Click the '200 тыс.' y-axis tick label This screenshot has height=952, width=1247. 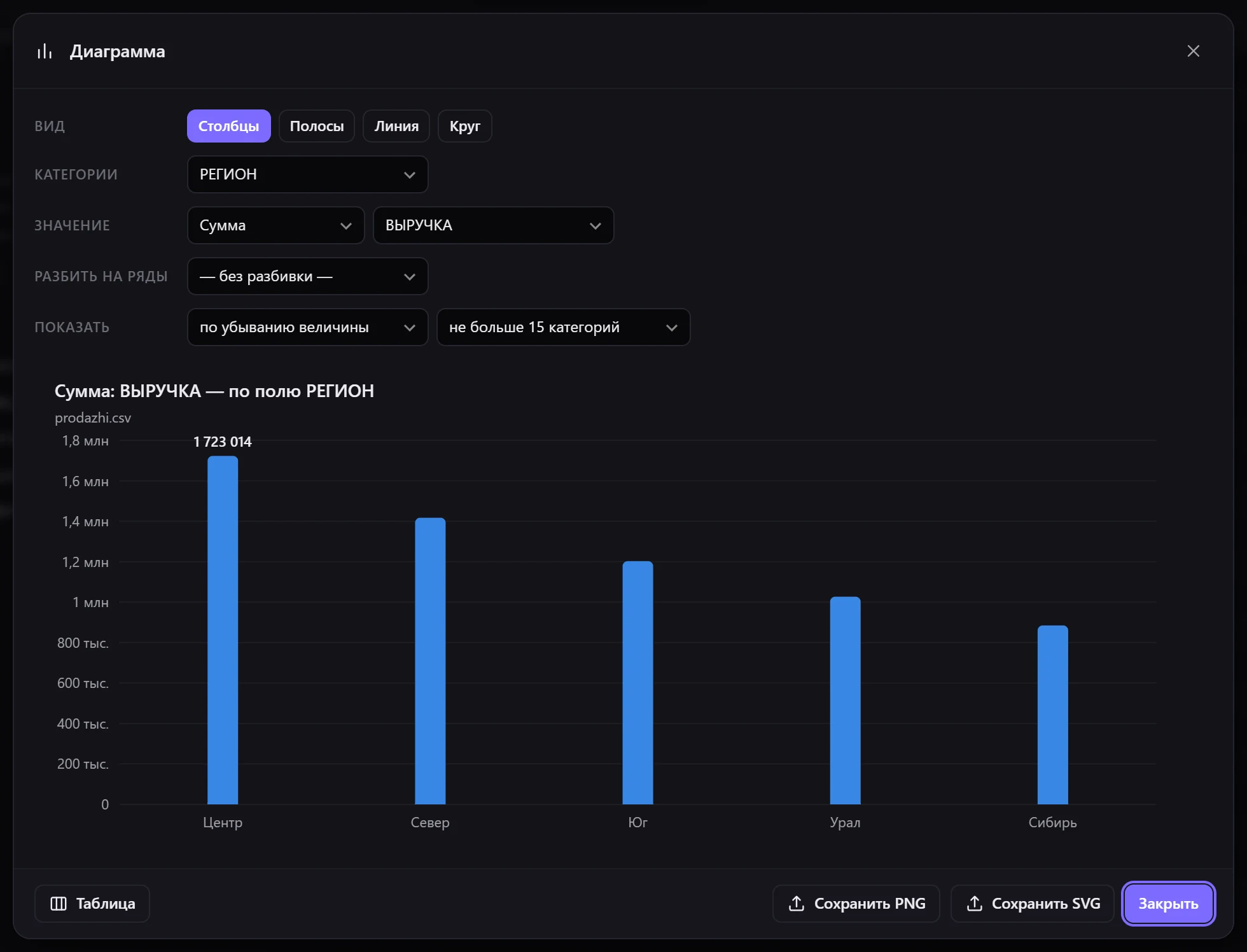[x=83, y=764]
